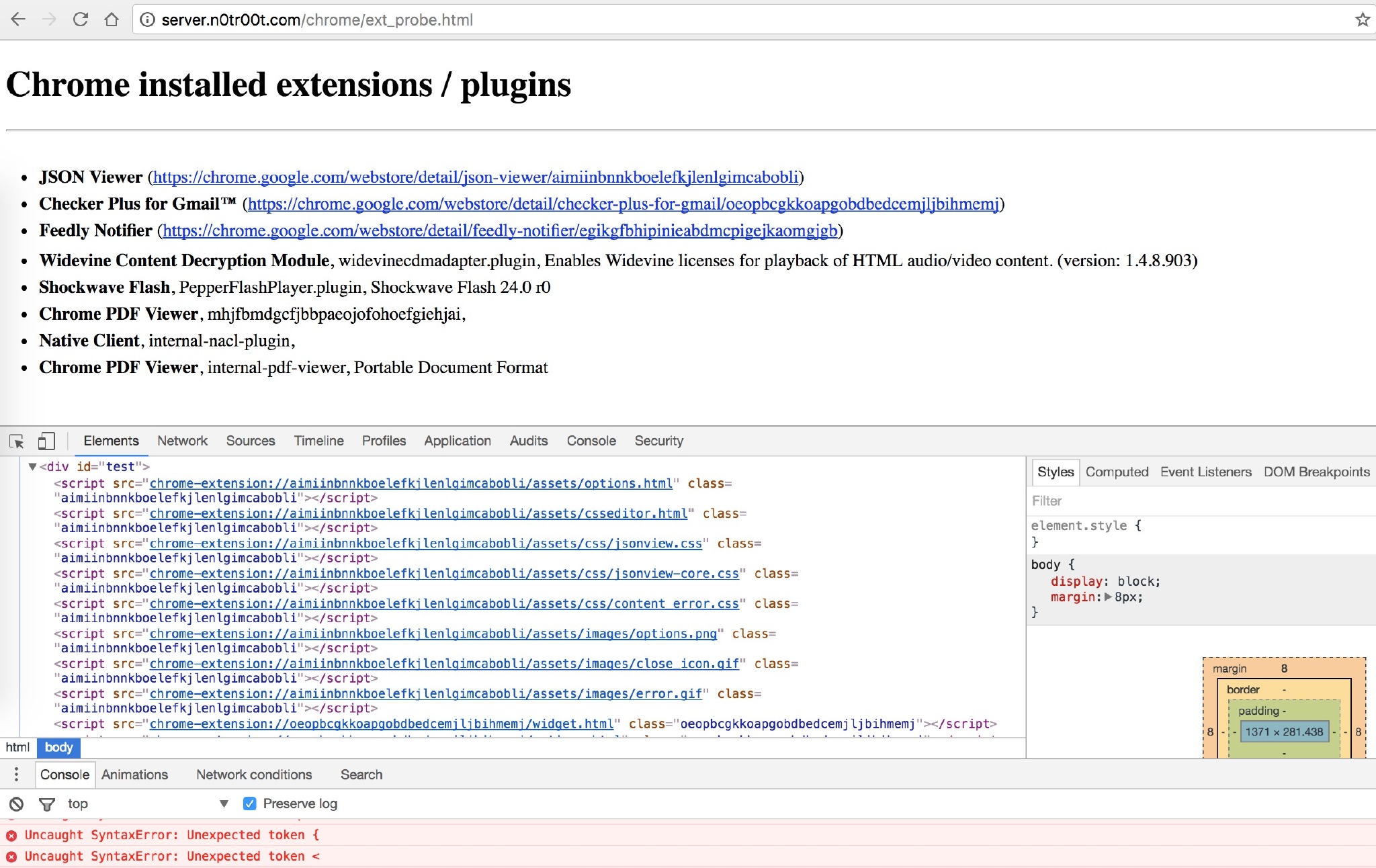Screen dimensions: 1376x868
Task: Reload the page with the refresh icon
Action: coord(81,19)
